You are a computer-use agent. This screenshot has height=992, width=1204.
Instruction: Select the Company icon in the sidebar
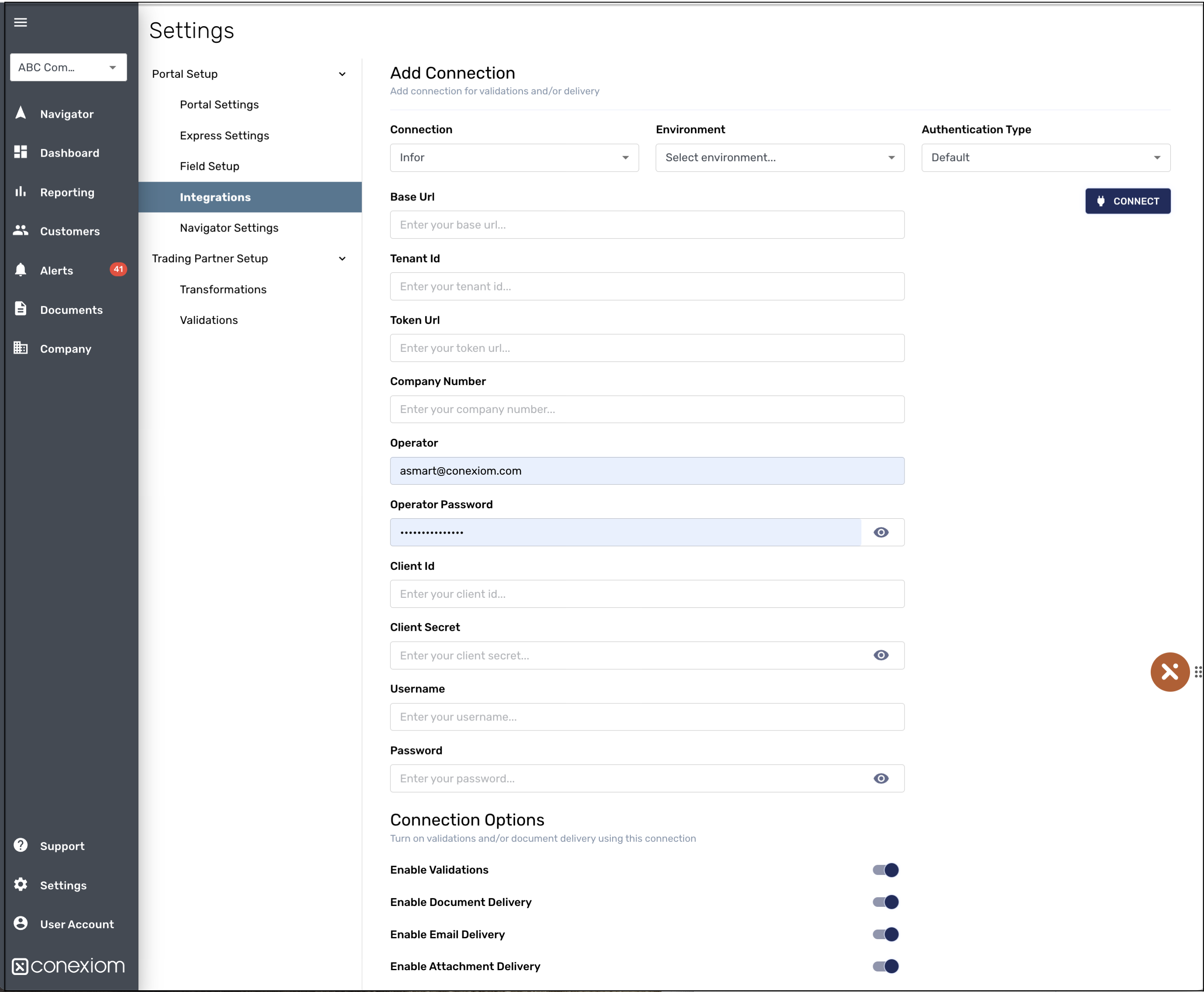(x=65, y=348)
